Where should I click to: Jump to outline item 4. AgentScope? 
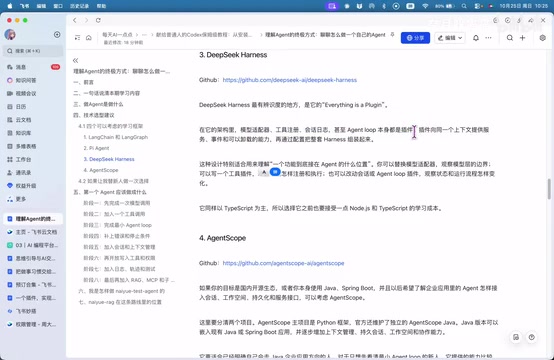click(101, 170)
